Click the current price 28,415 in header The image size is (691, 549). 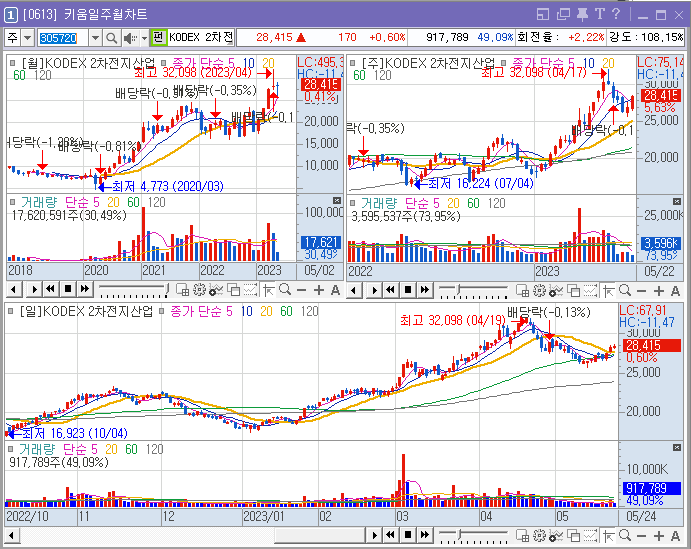tap(274, 37)
